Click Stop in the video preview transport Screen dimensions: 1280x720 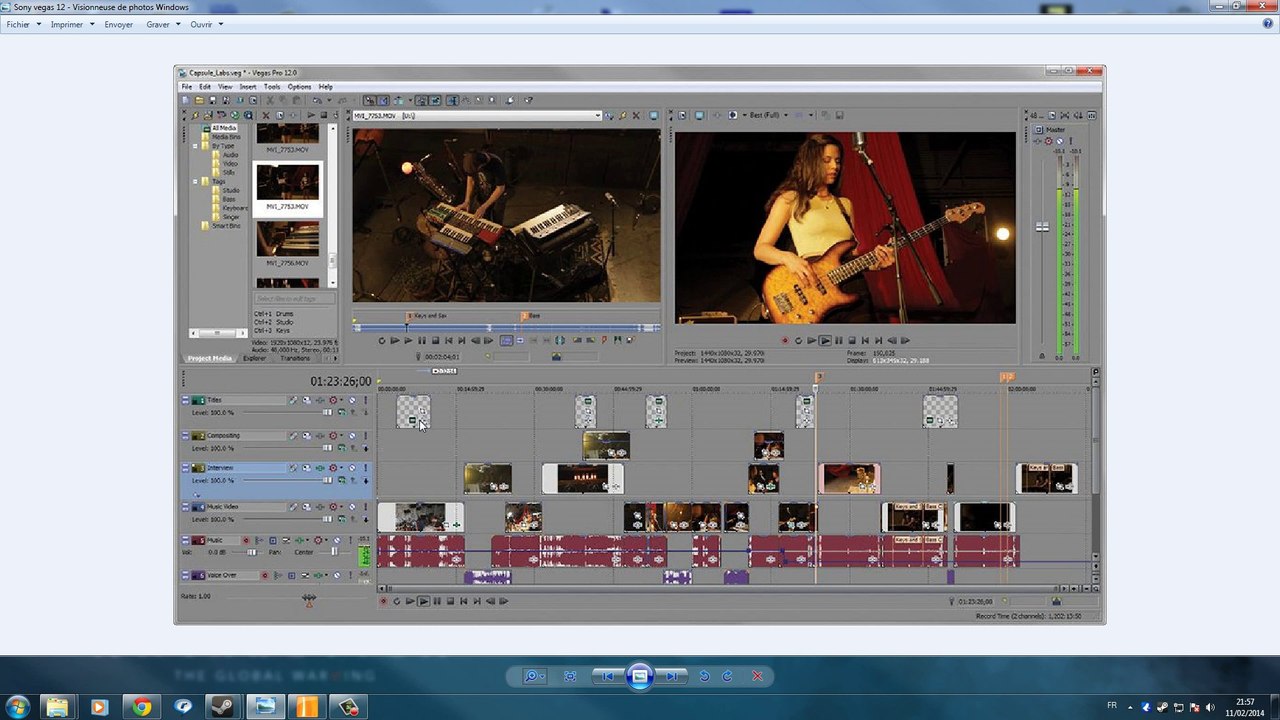tap(851, 341)
